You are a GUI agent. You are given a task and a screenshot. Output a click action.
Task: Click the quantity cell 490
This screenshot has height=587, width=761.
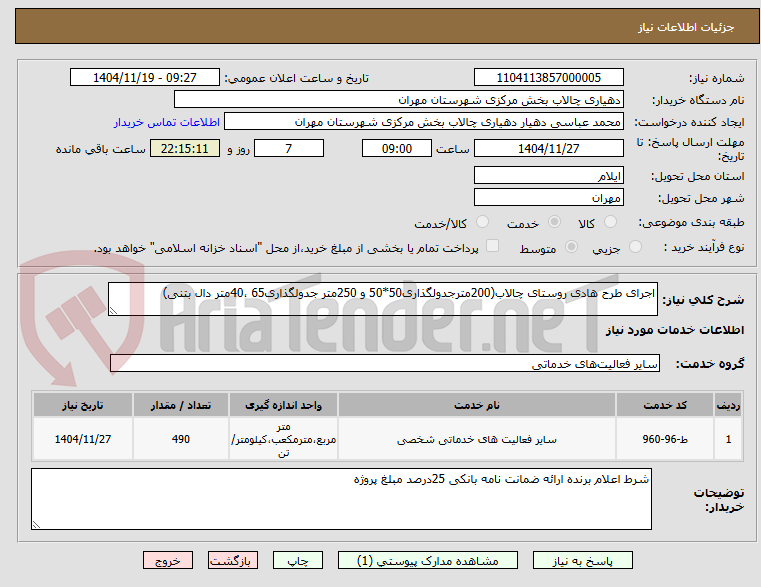pyautogui.click(x=181, y=439)
